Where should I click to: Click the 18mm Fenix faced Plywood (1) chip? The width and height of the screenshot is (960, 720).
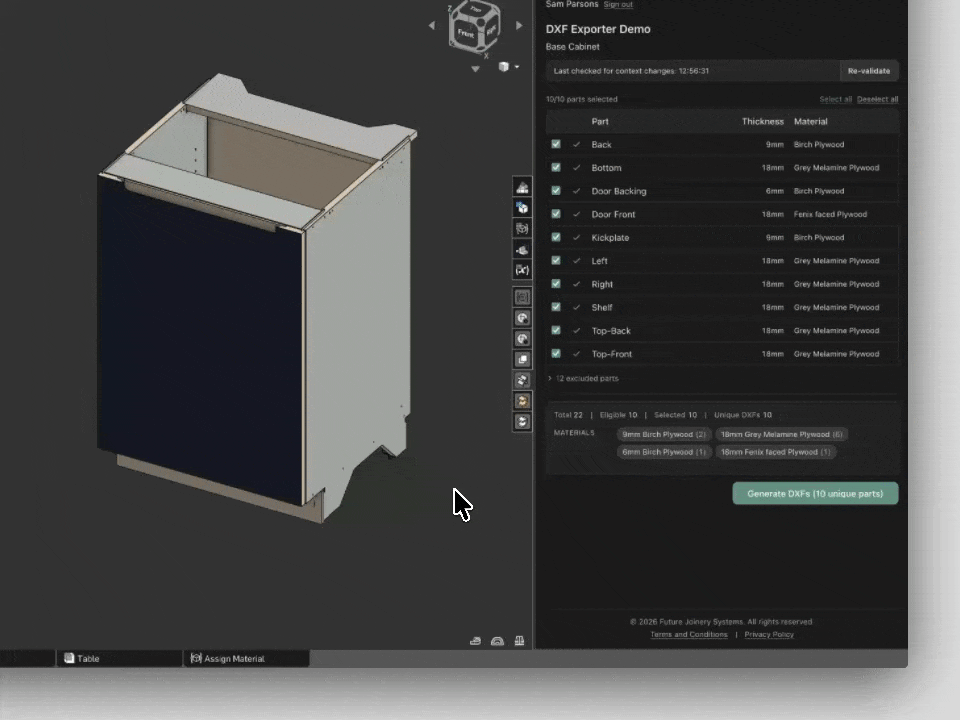coord(775,452)
